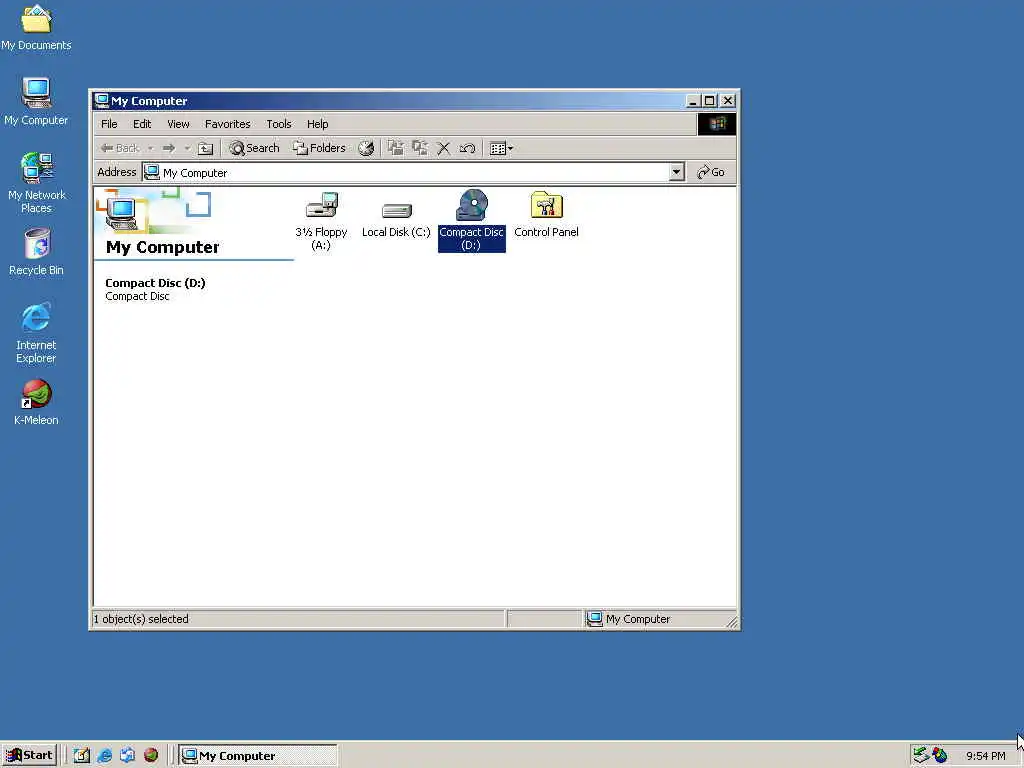The height and width of the screenshot is (768, 1024).
Task: Click the Up one level toolbar icon
Action: [206, 148]
